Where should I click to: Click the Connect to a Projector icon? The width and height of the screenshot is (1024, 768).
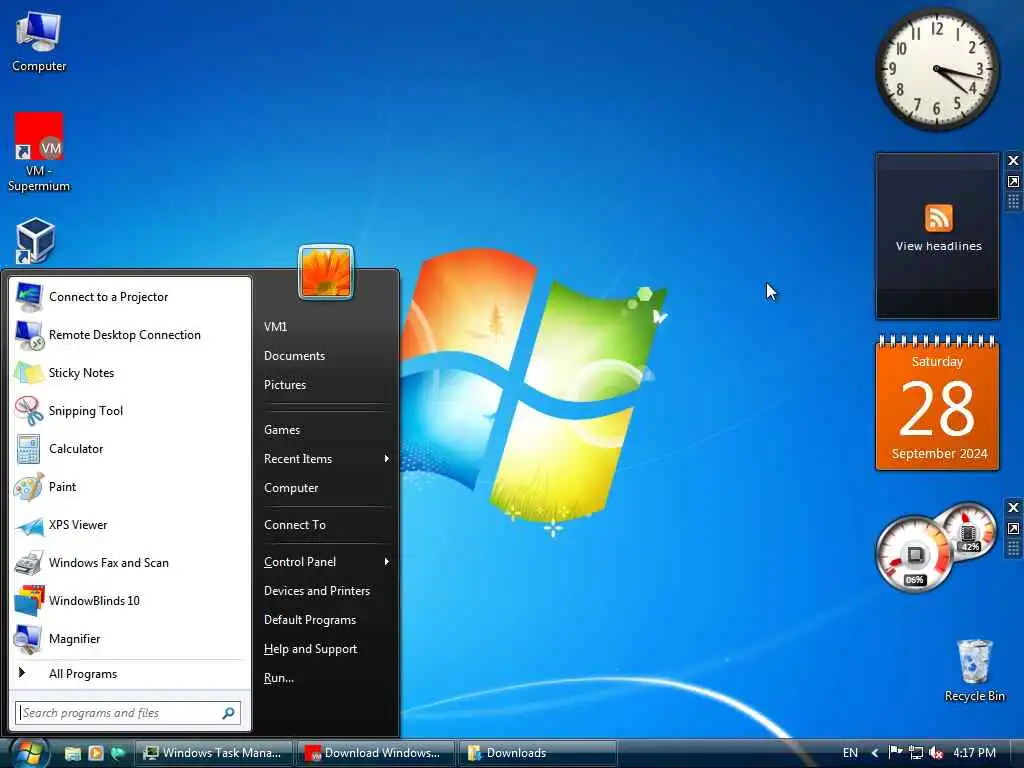(x=29, y=297)
